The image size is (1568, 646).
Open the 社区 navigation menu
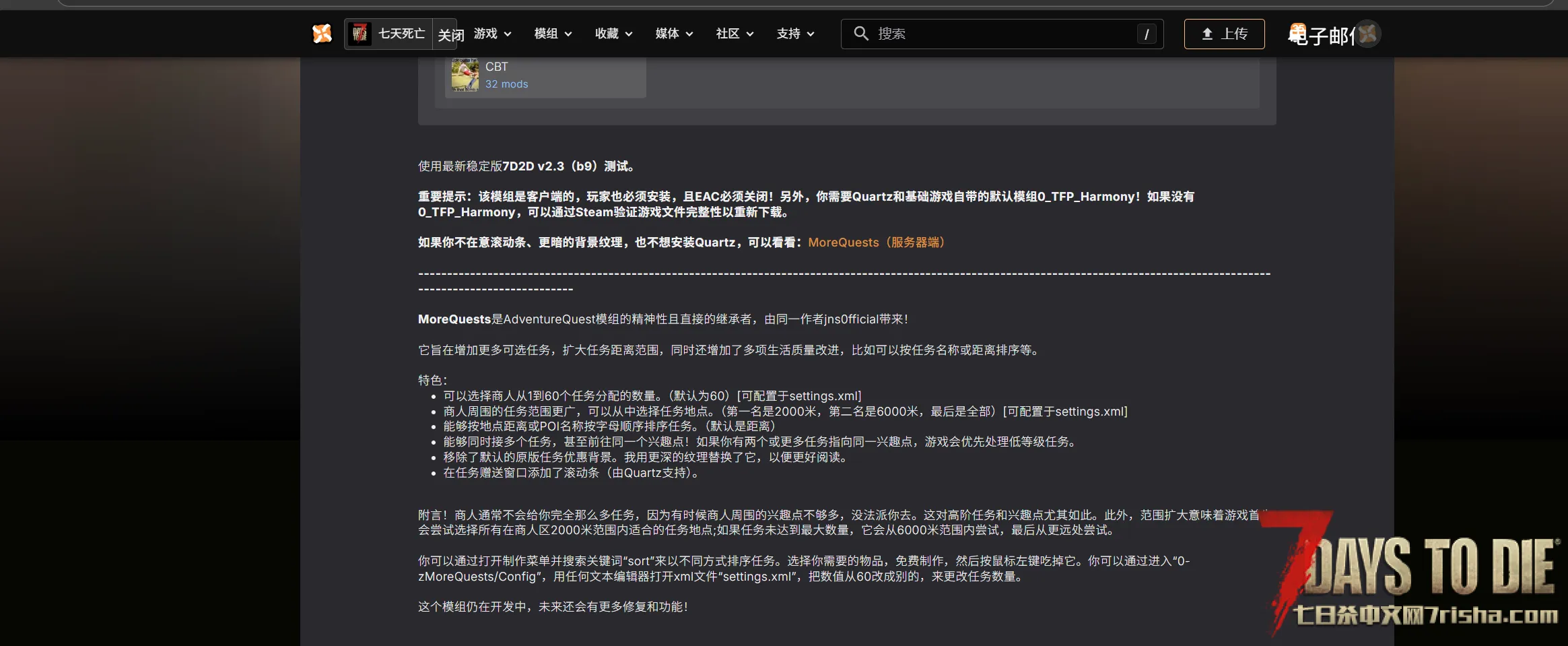pyautogui.click(x=735, y=34)
